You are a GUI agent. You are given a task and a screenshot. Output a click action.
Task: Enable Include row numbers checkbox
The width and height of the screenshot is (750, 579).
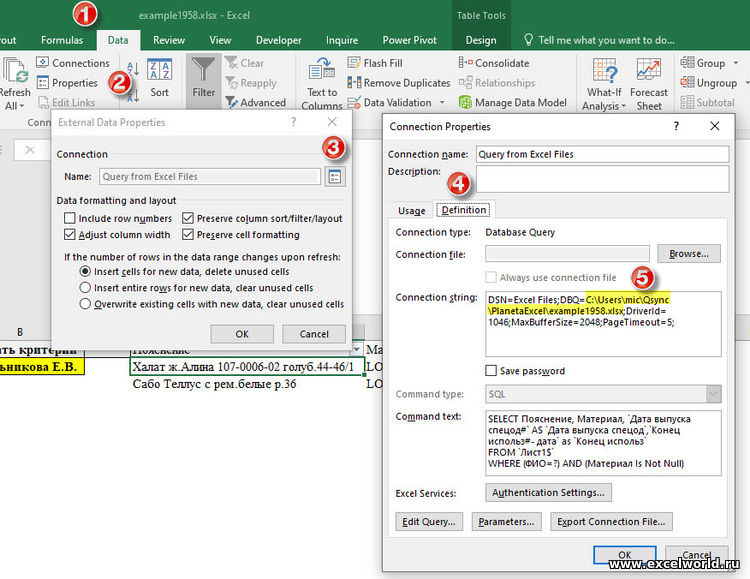pos(70,218)
